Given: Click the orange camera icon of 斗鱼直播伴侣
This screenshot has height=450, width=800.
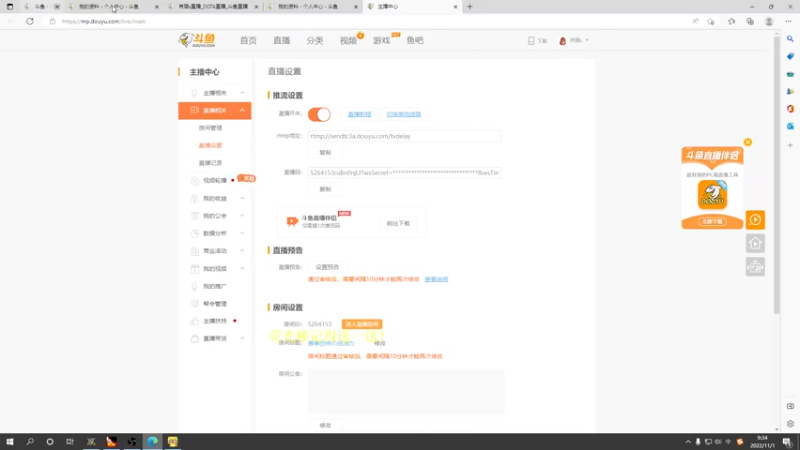Looking at the screenshot, I should pos(292,221).
